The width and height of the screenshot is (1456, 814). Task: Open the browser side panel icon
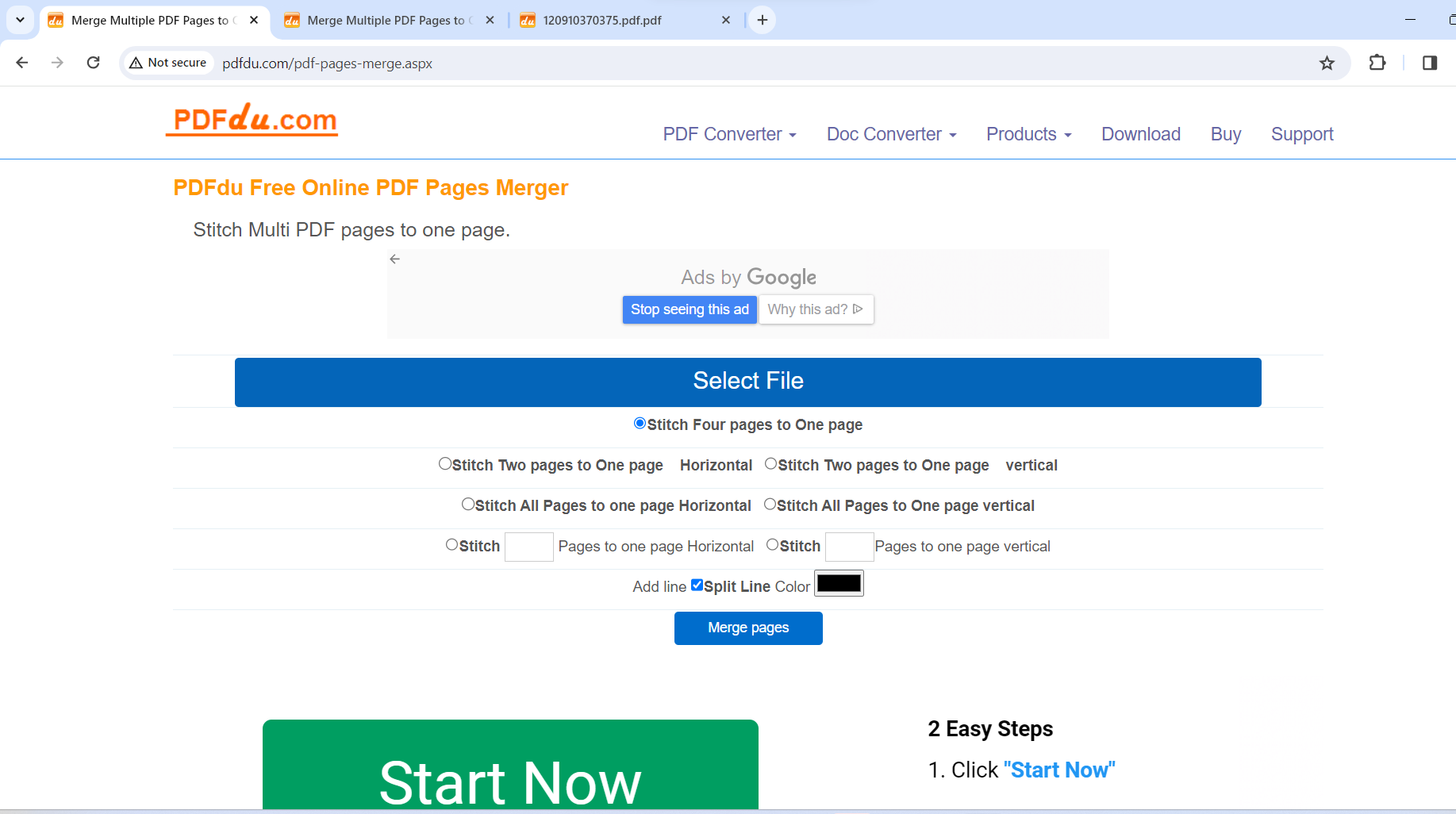point(1430,63)
